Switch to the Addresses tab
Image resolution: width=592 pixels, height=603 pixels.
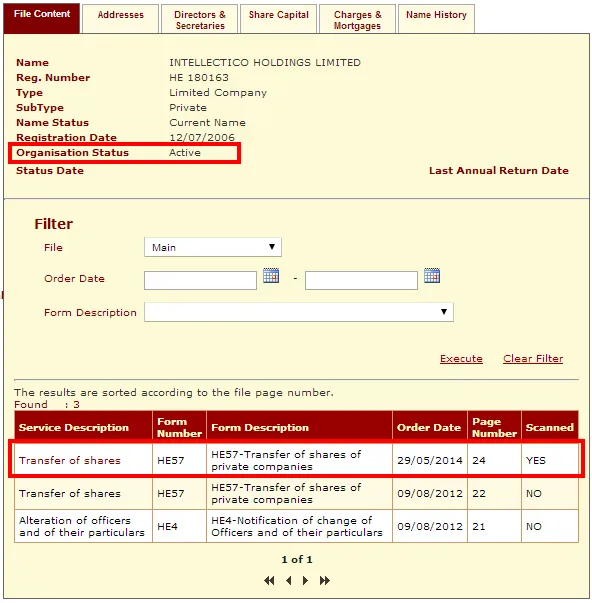120,19
